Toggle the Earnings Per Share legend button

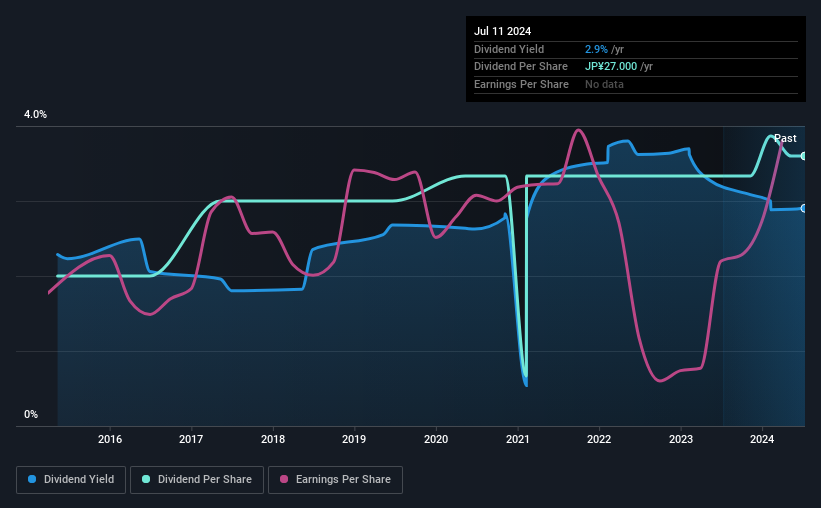(x=335, y=480)
